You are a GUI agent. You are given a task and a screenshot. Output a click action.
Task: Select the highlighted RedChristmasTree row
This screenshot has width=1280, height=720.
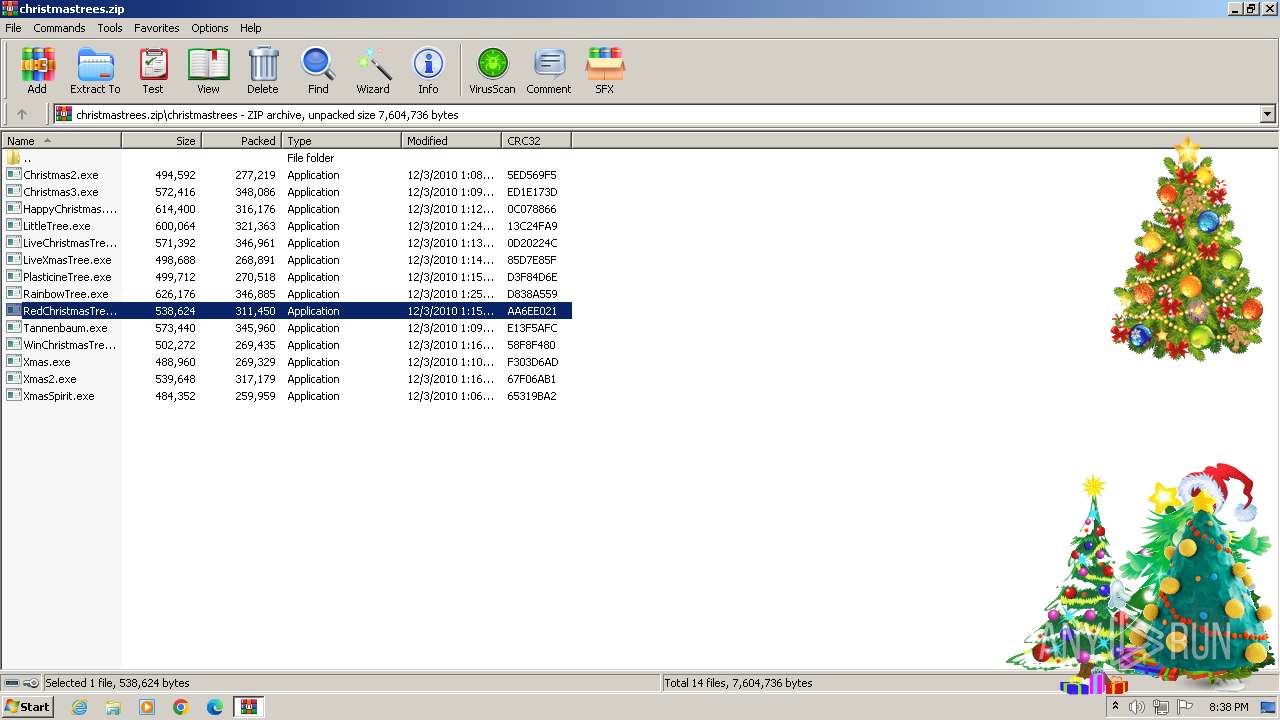pos(287,311)
